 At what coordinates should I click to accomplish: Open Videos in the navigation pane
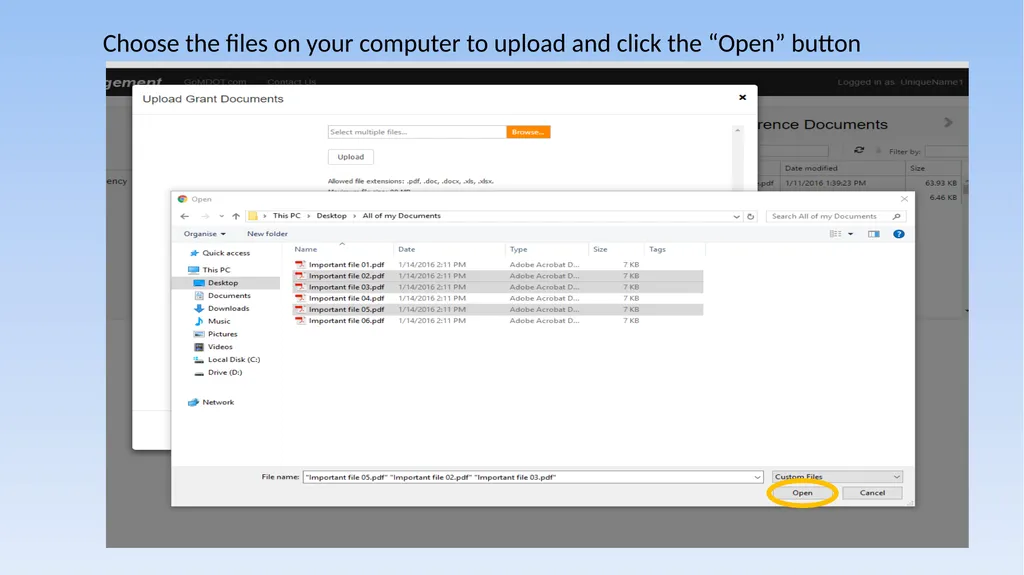click(x=219, y=347)
